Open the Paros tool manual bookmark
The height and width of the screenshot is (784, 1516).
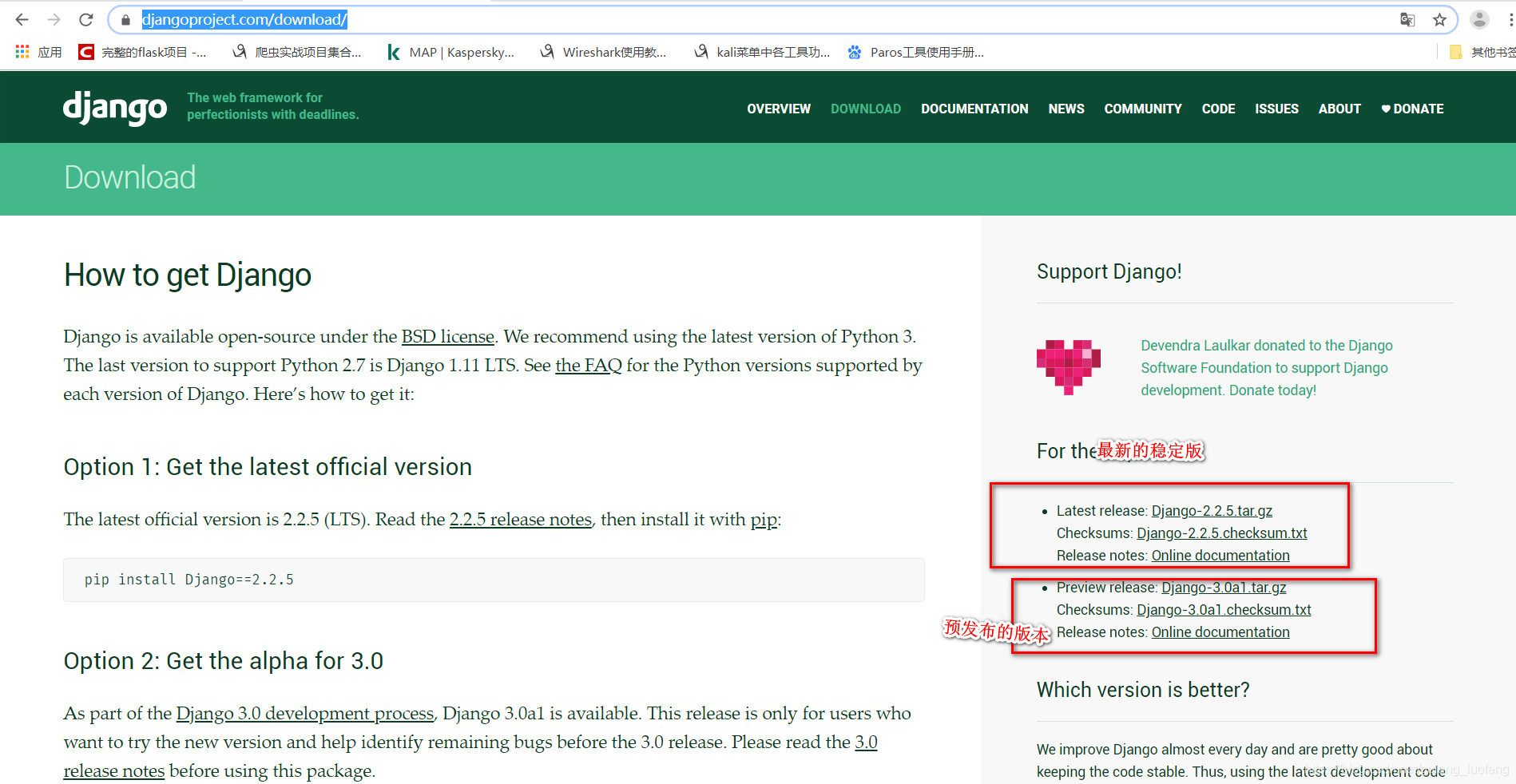coord(916,52)
